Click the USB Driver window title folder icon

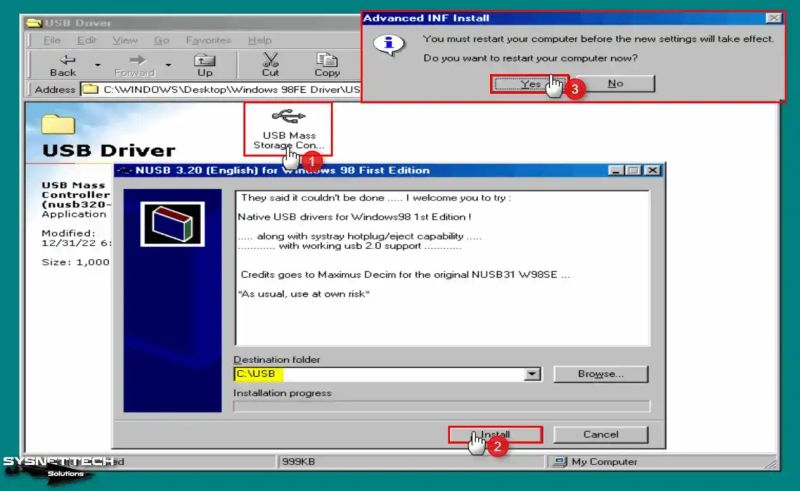click(34, 23)
